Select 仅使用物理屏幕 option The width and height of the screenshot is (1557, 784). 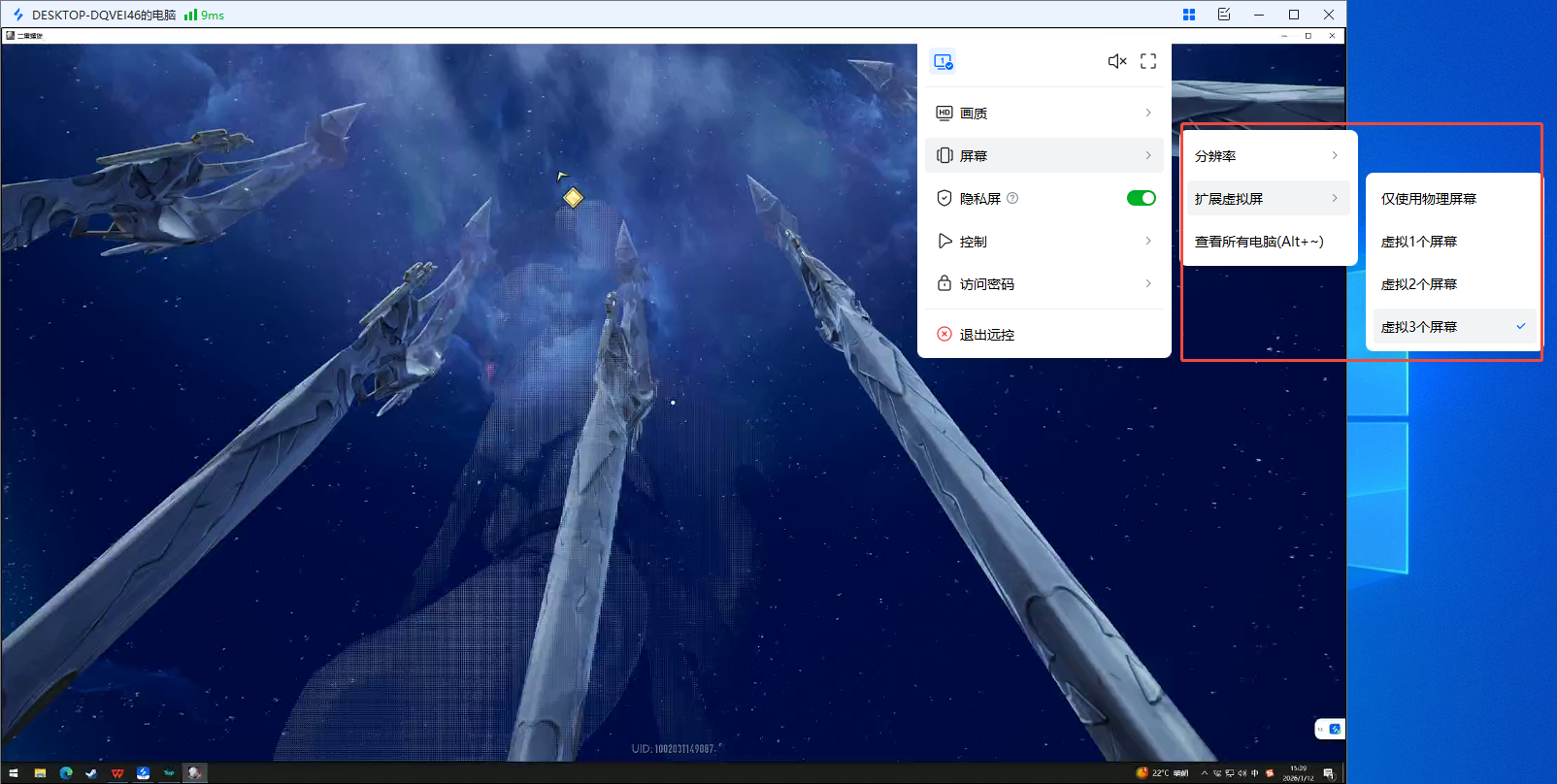1453,198
